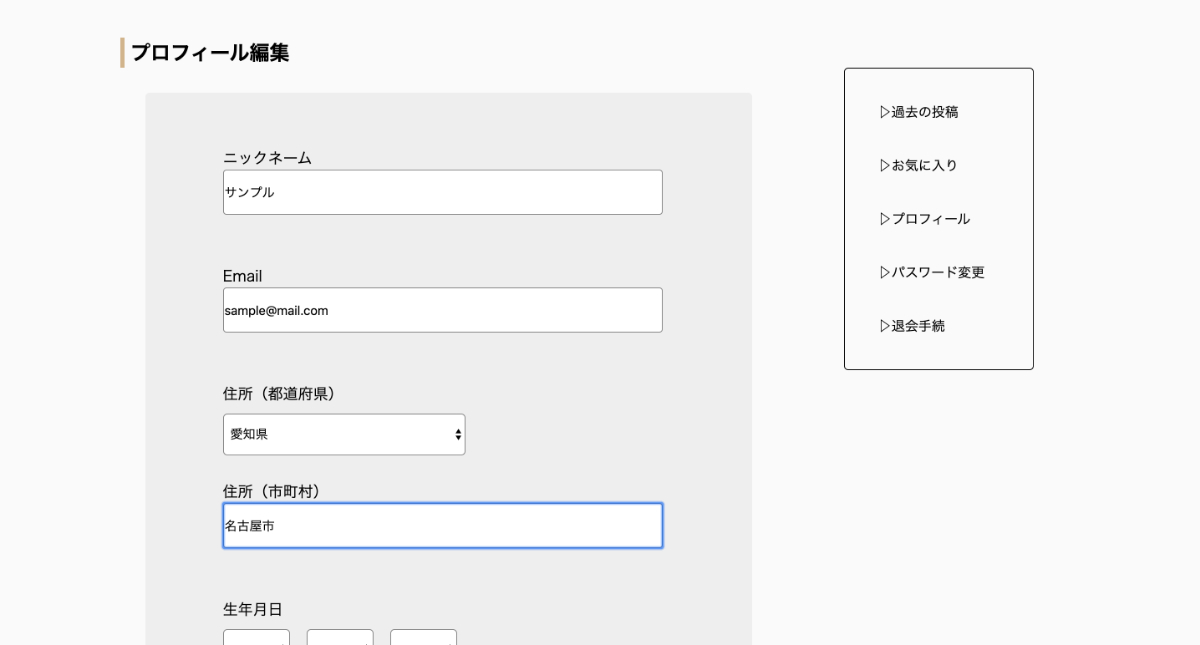
Task: Open the middle 生年月日 select box
Action: click(x=340, y=637)
